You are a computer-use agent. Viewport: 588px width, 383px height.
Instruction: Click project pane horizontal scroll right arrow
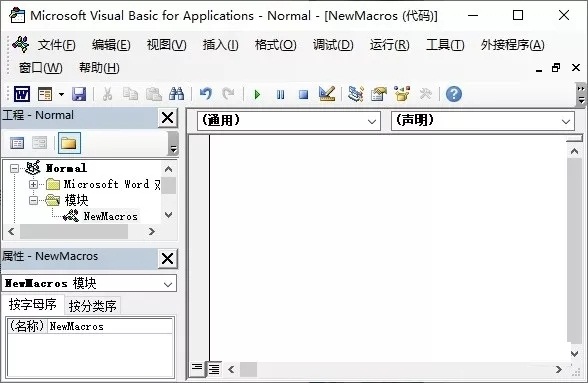(152, 231)
